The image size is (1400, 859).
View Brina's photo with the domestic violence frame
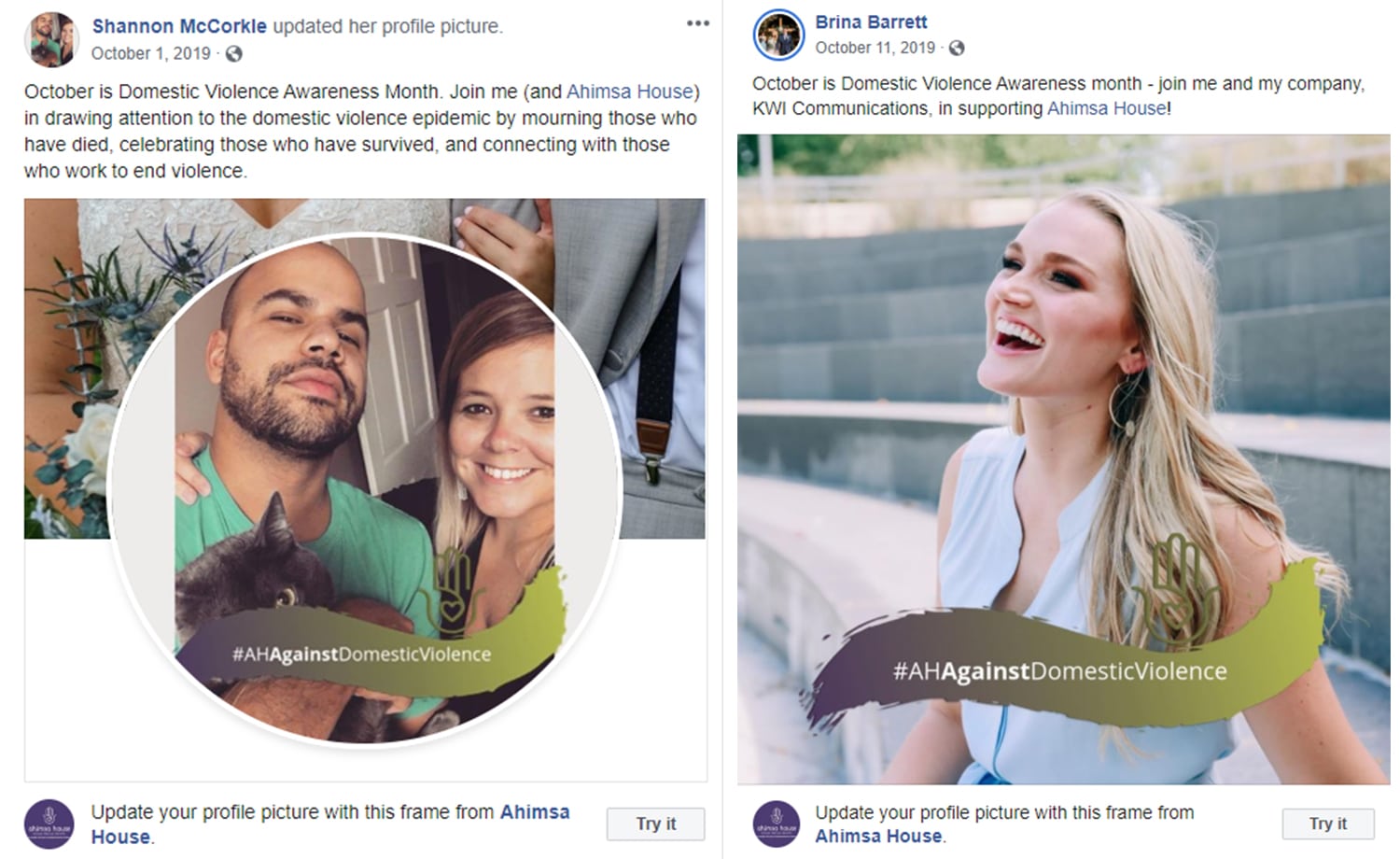tap(1063, 458)
